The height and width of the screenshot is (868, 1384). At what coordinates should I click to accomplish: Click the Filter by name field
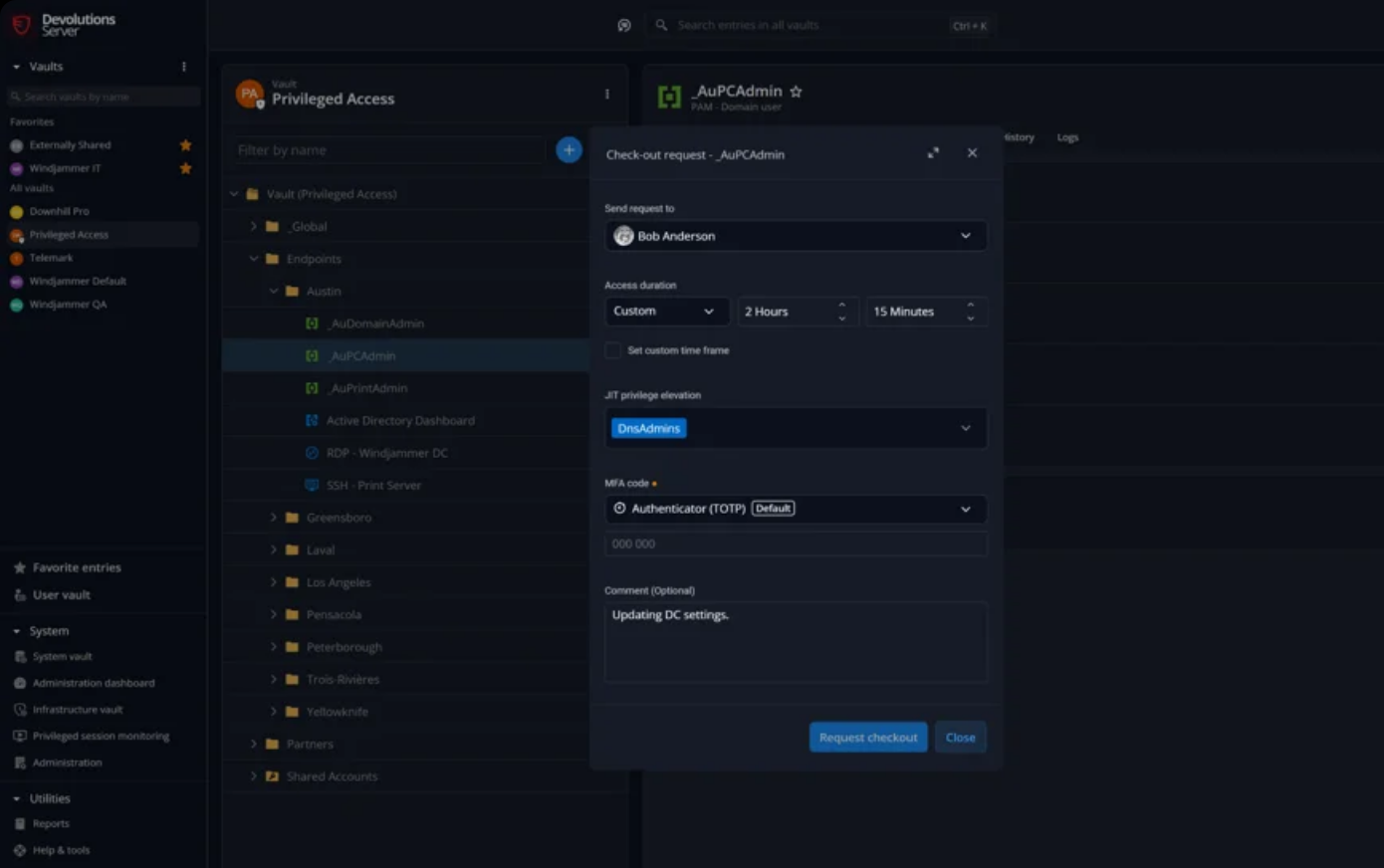[389, 150]
